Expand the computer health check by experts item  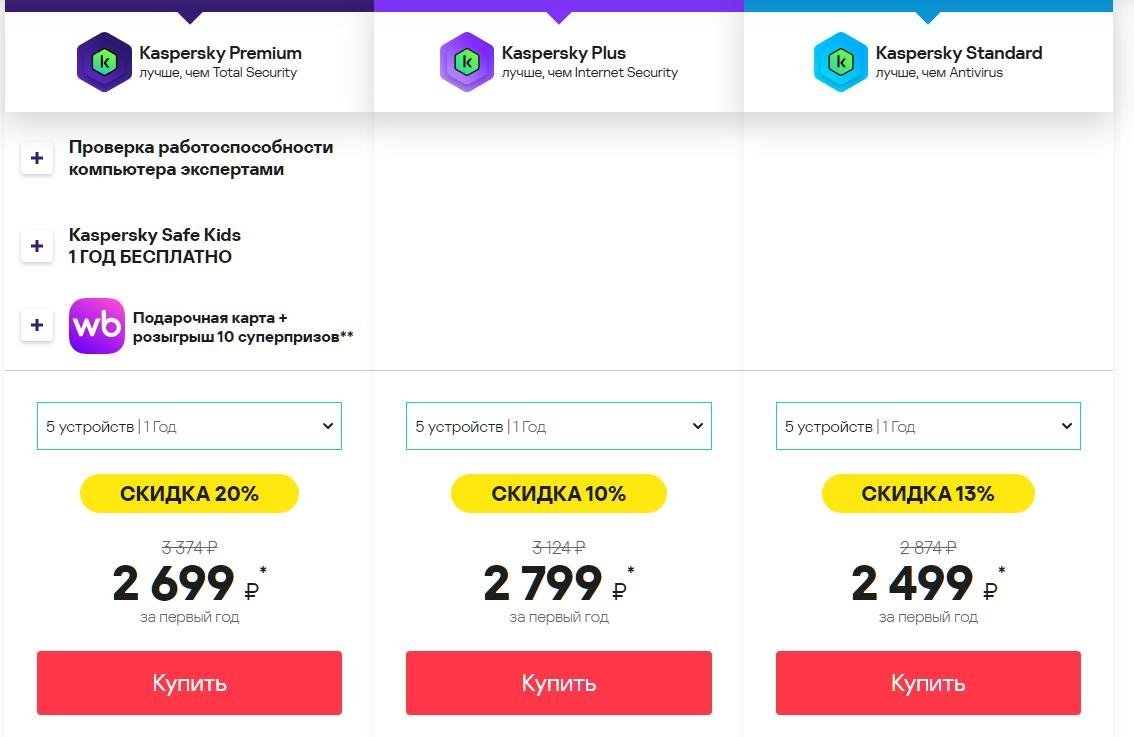[x=37, y=158]
